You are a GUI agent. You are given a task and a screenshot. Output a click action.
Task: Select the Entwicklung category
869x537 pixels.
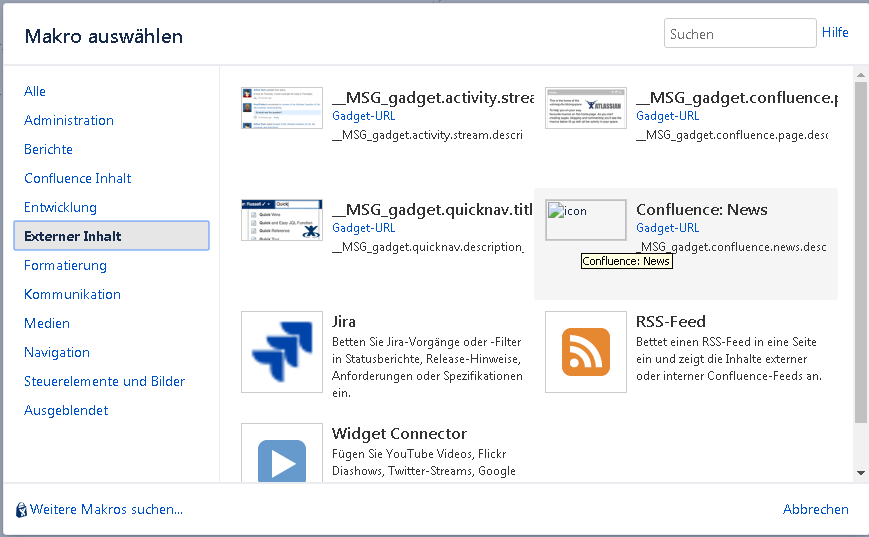[60, 207]
